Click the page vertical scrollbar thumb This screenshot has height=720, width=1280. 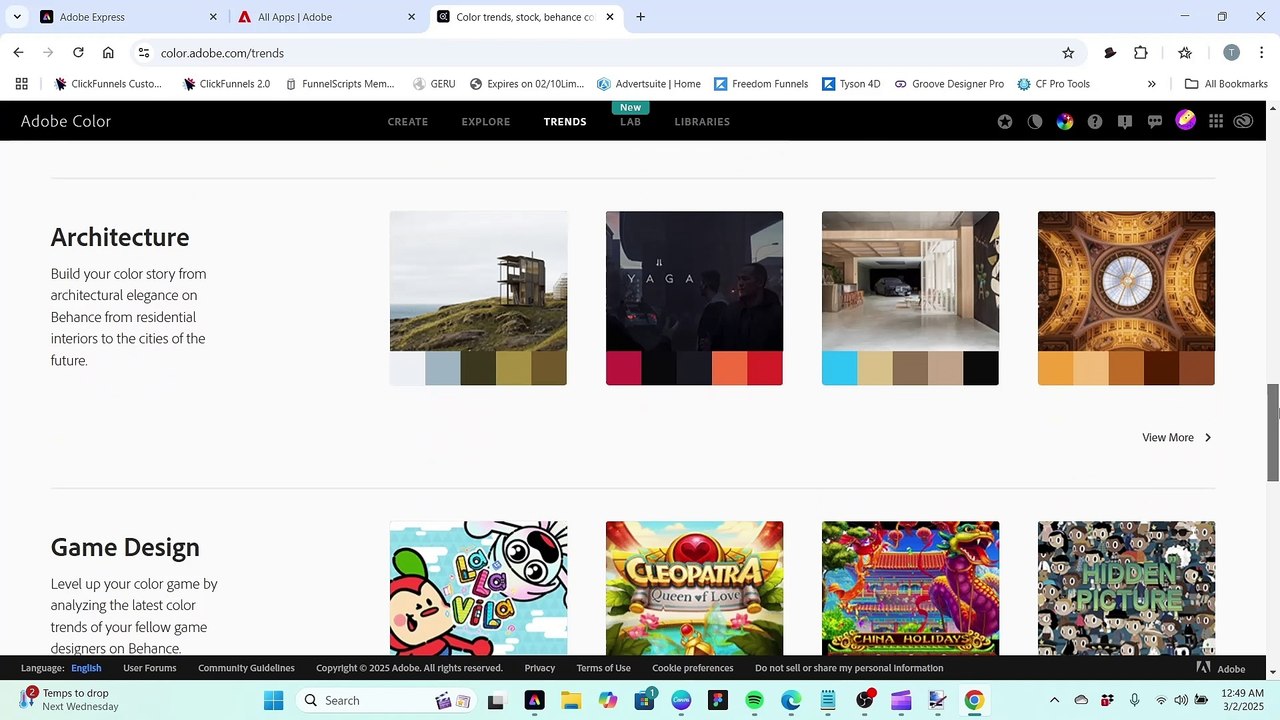1273,432
